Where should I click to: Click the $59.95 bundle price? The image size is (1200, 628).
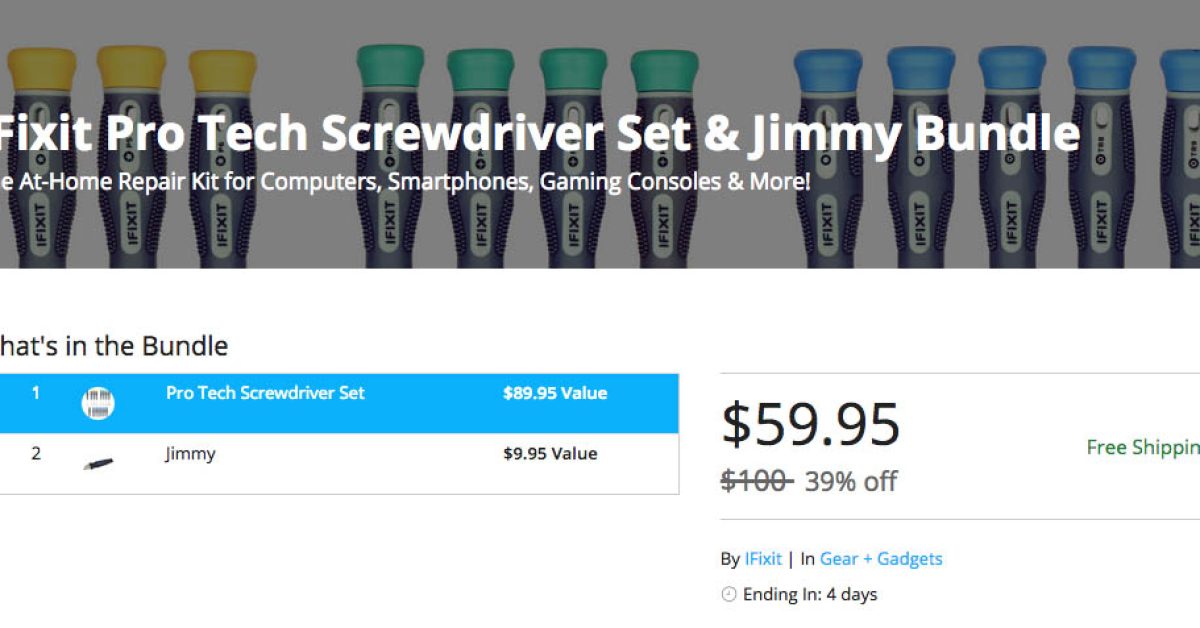point(811,424)
